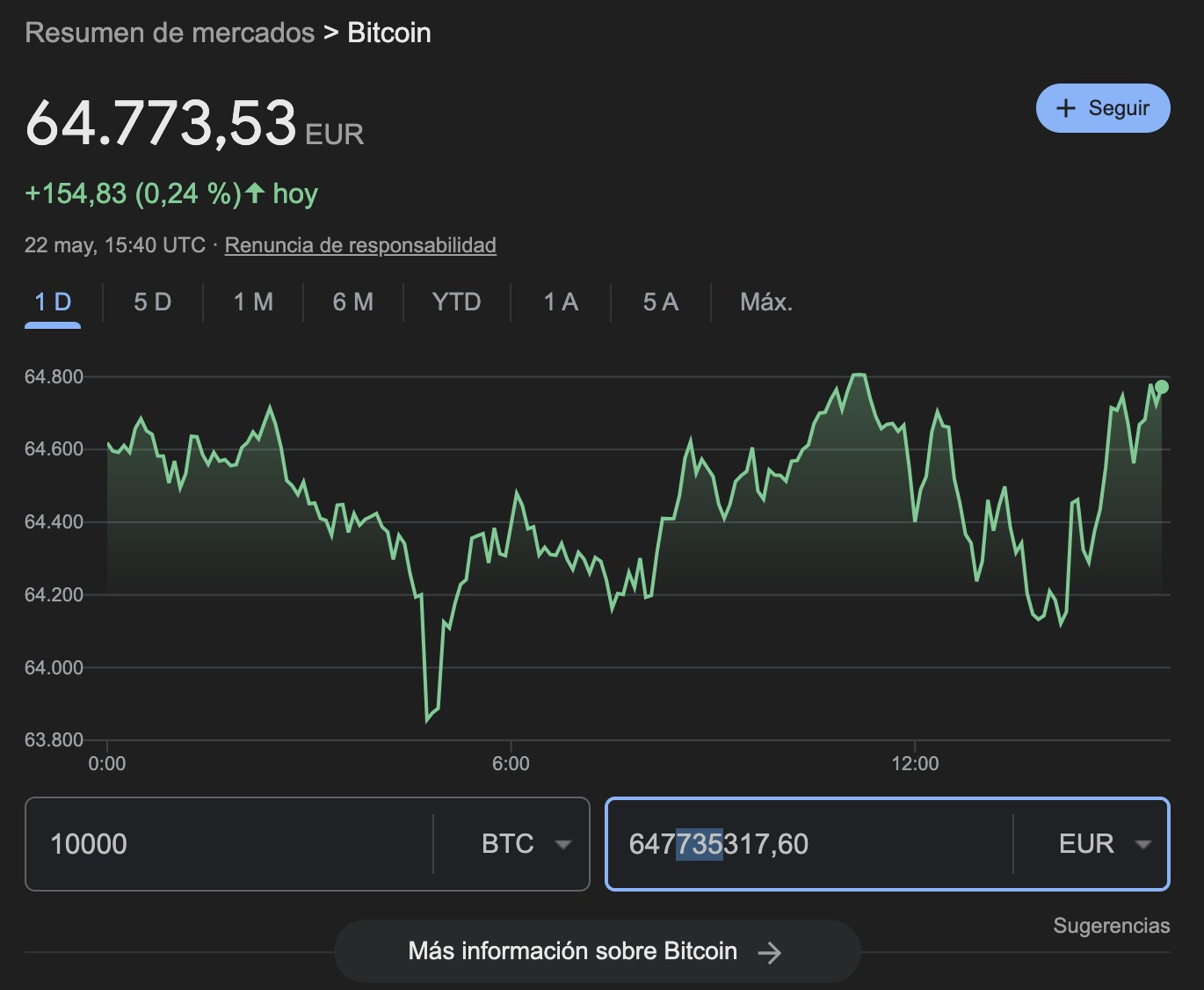The width and height of the screenshot is (1204, 990).
Task: Click the green current-price dot on chart
Action: [1162, 387]
